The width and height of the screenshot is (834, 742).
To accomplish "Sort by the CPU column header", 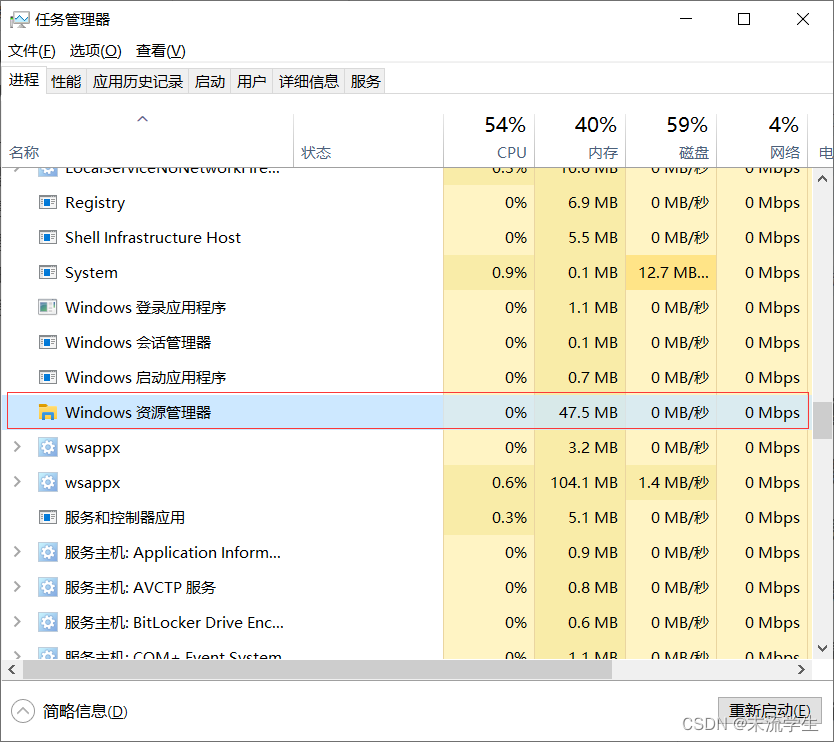I will [489, 140].
